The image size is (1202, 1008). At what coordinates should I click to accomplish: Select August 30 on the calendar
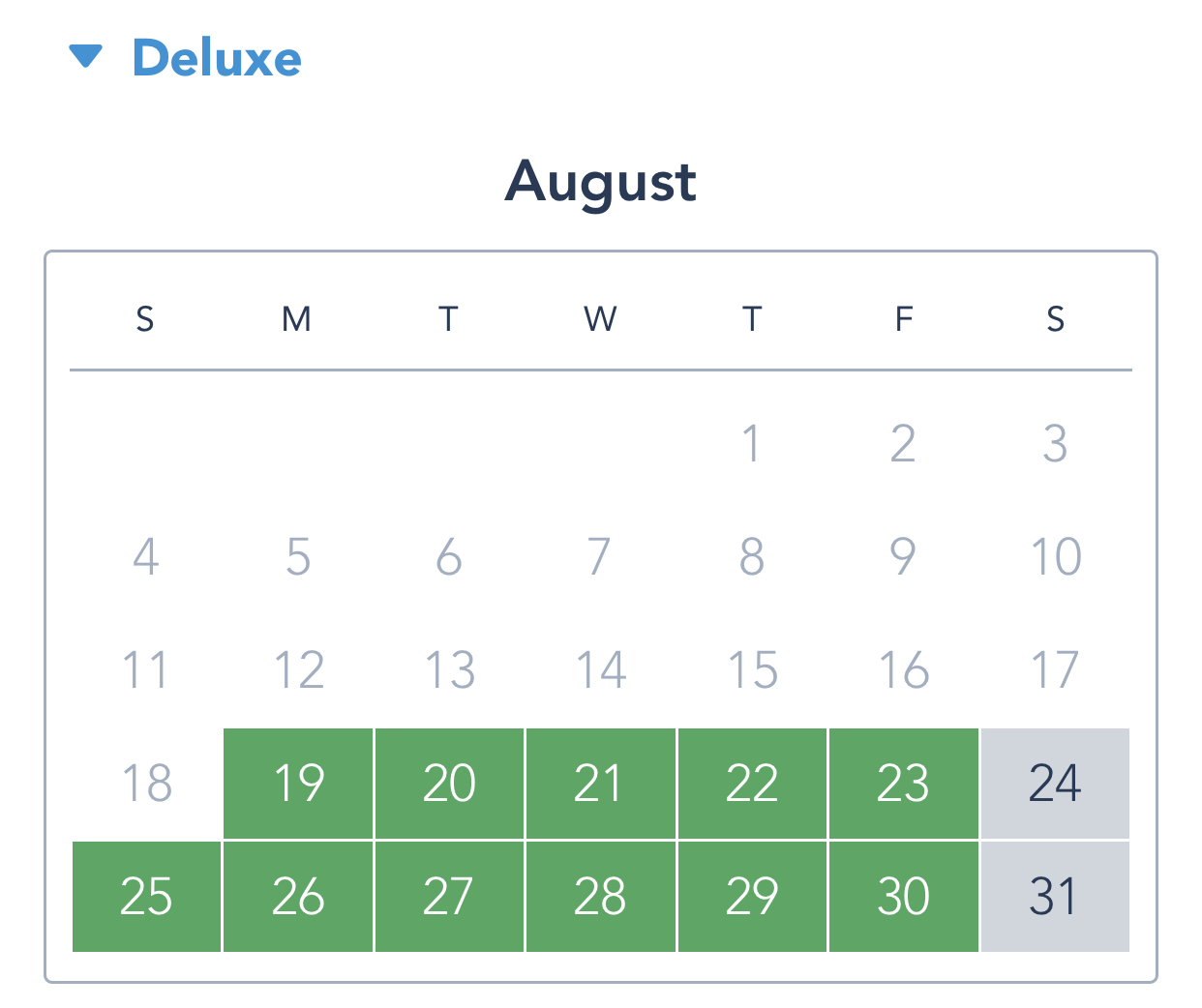click(904, 896)
